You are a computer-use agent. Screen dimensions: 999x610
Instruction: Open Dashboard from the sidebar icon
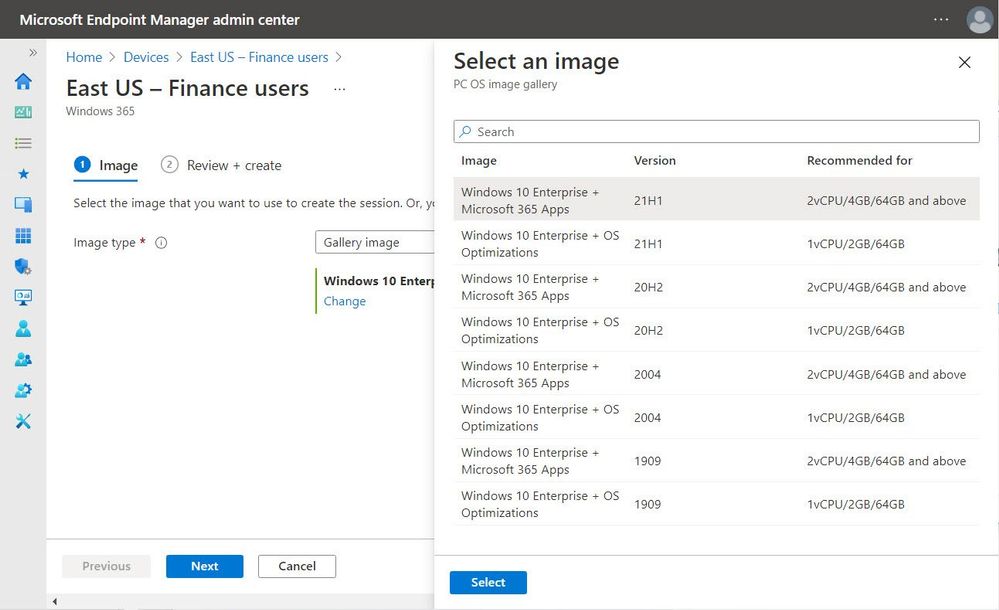(23, 112)
